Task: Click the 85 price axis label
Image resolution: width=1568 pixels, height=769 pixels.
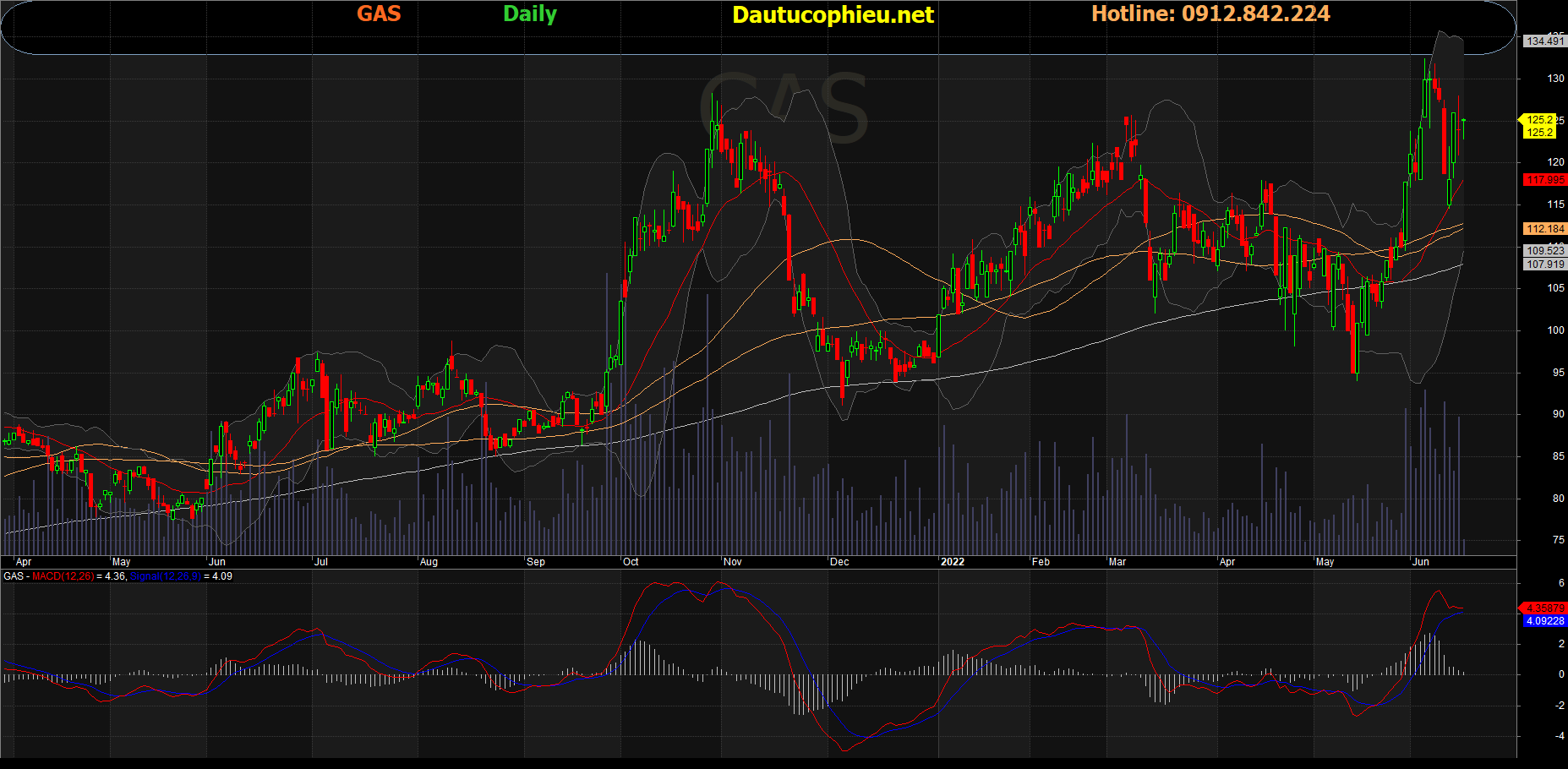Action: pos(1558,456)
